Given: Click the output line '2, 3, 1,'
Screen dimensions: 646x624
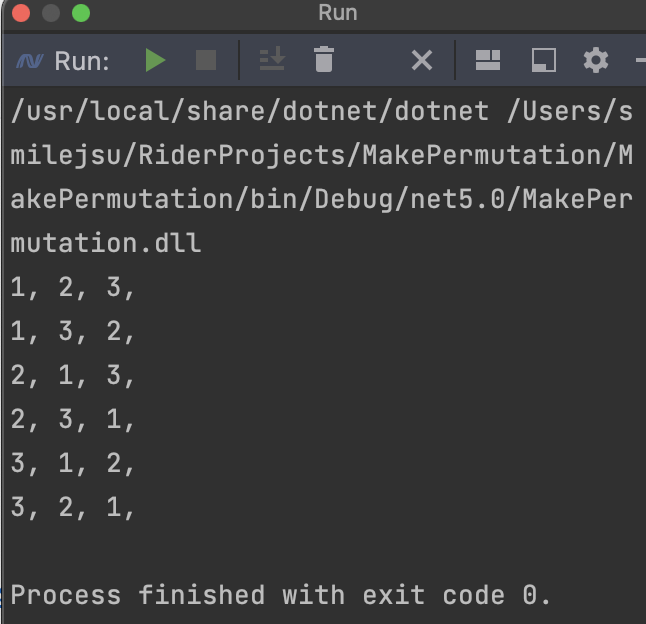Looking at the screenshot, I should pos(73,419).
